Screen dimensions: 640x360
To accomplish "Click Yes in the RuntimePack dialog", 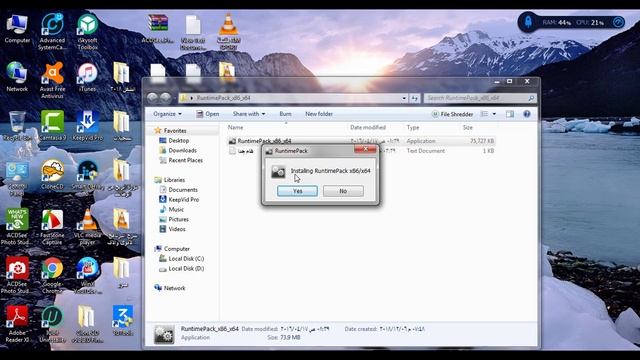I will [297, 191].
